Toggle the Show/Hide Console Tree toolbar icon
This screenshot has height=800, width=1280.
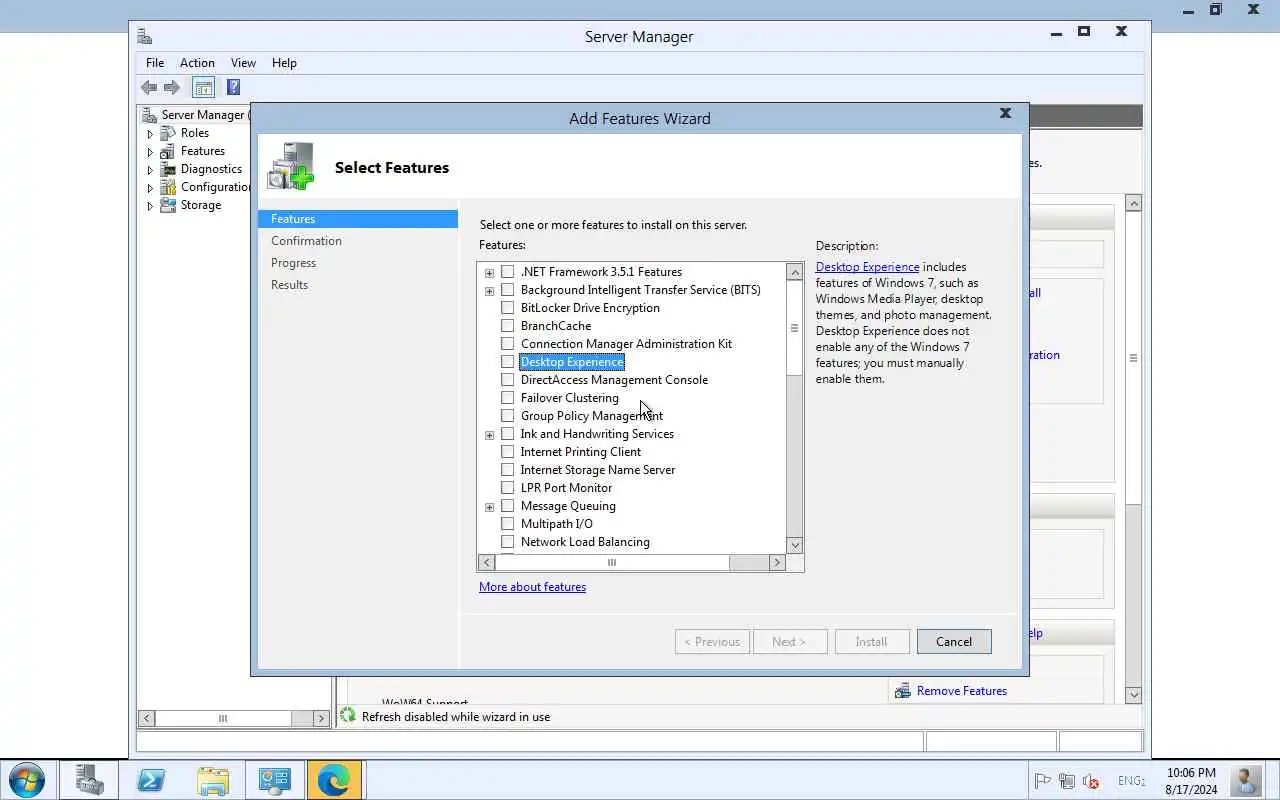click(x=203, y=87)
